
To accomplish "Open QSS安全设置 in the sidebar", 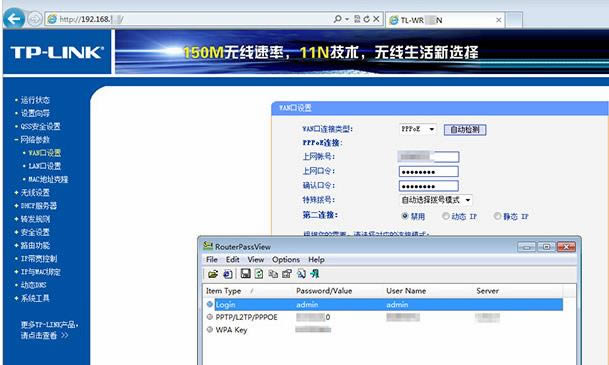I will pos(40,127).
